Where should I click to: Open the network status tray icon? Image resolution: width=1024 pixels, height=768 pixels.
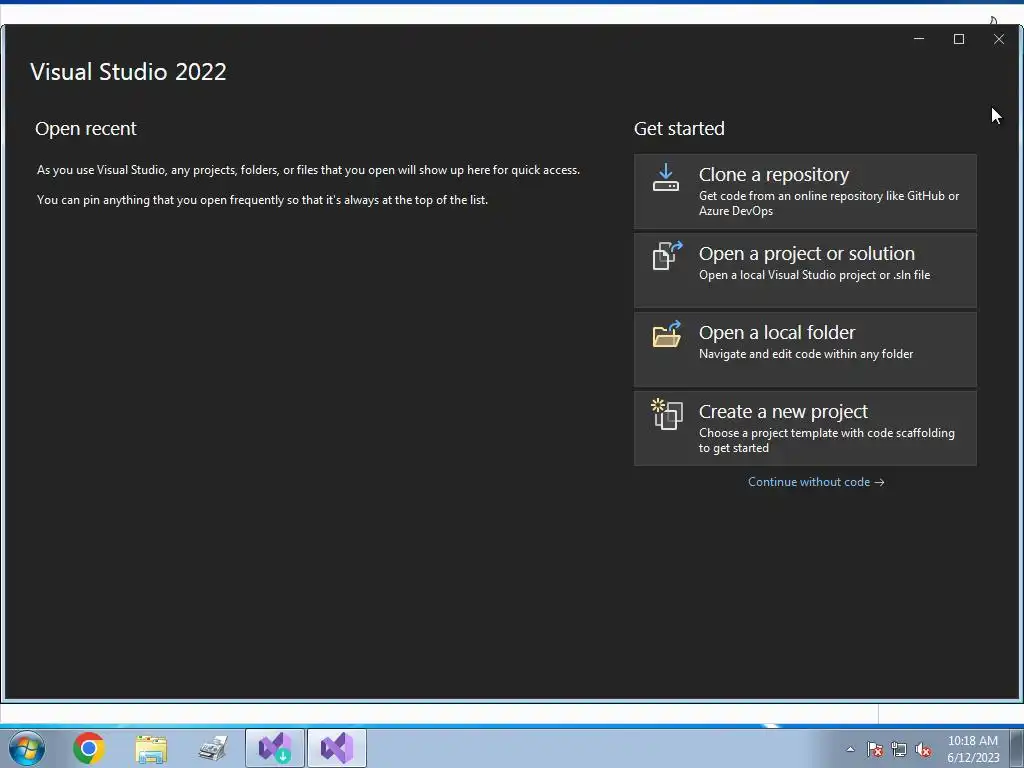point(899,749)
